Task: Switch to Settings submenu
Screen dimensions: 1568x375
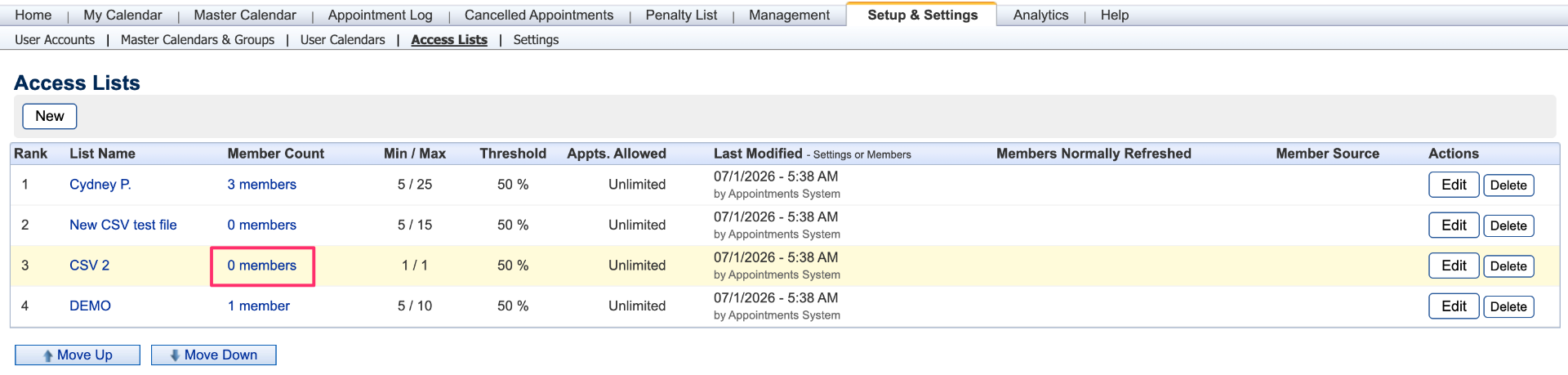Action: pyautogui.click(x=536, y=39)
